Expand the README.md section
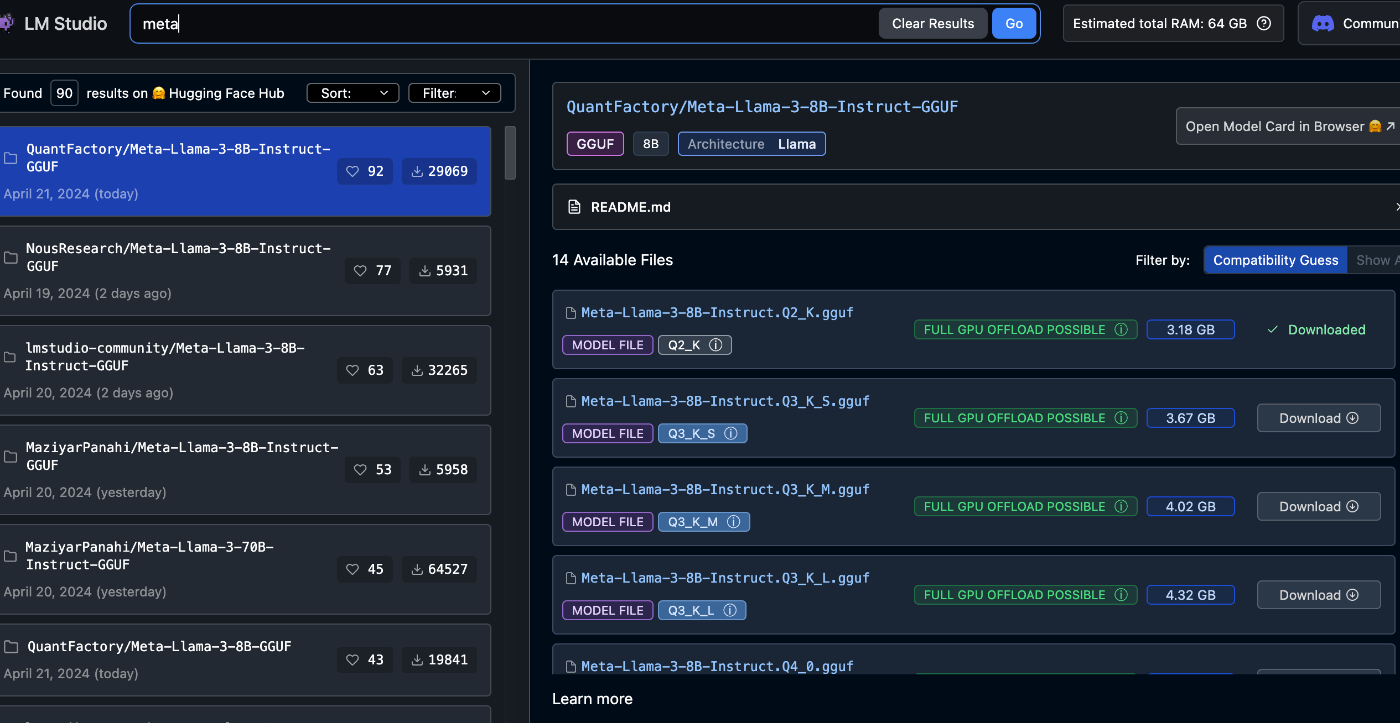1400x723 pixels. tap(976, 207)
